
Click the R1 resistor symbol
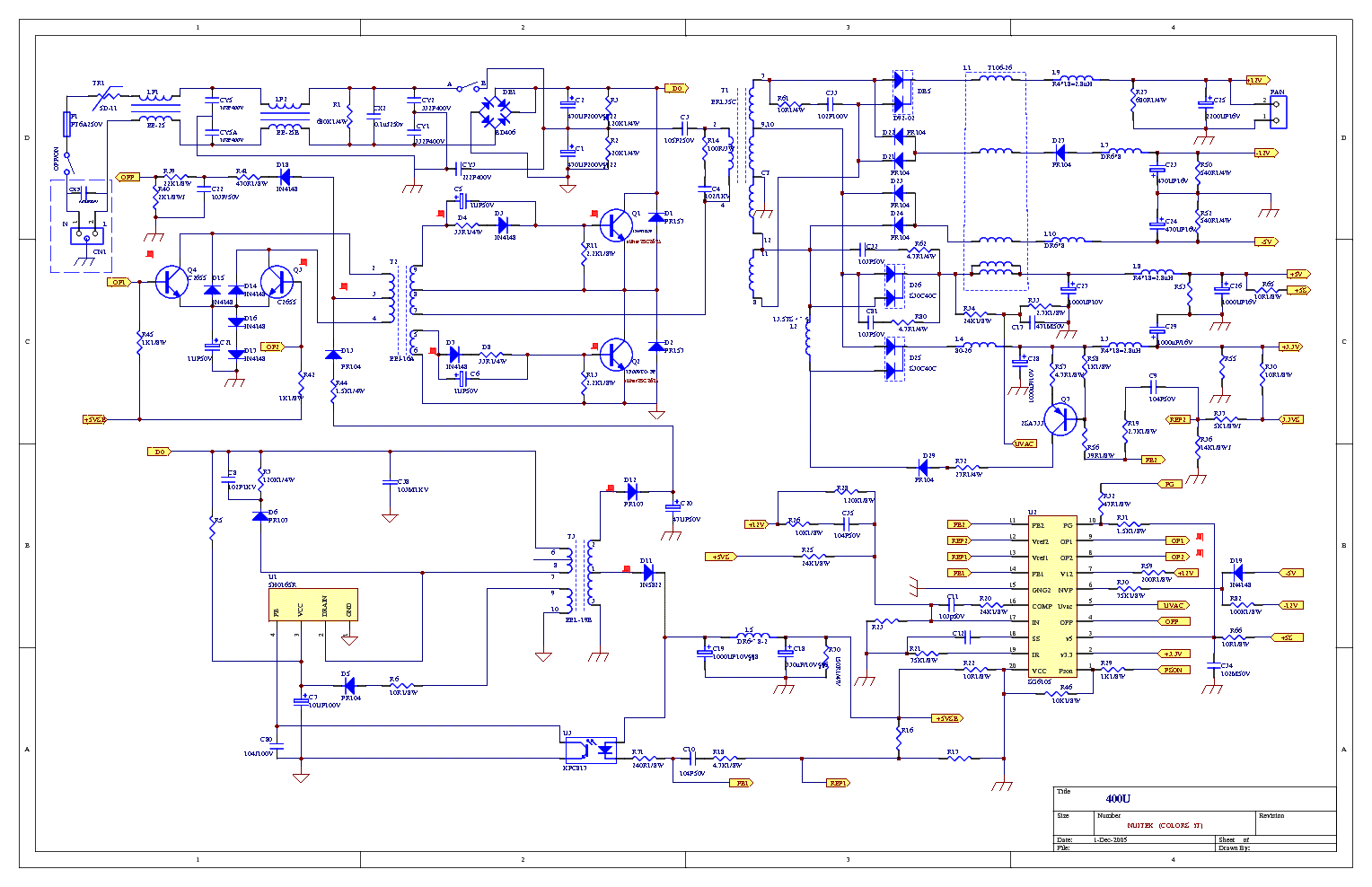tap(349, 117)
